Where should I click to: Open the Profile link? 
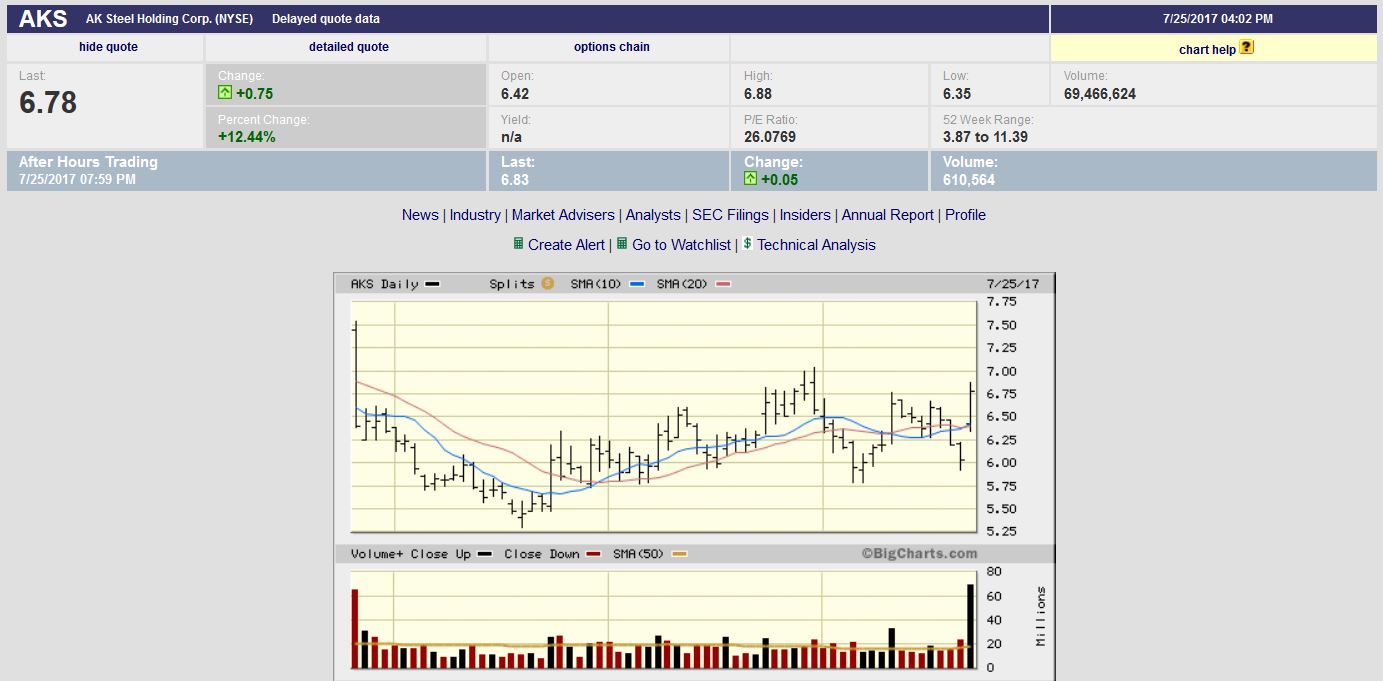click(x=965, y=215)
